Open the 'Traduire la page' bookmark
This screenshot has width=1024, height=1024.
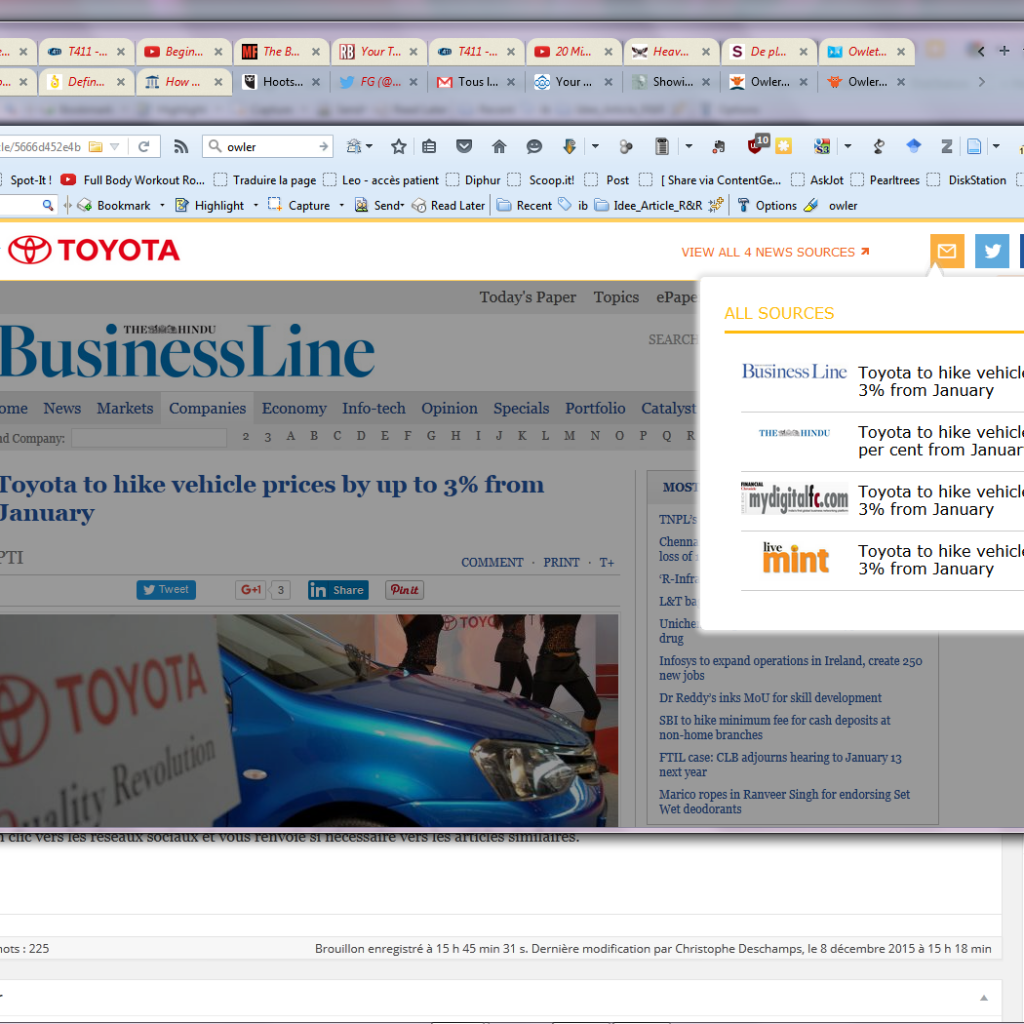coord(265,180)
